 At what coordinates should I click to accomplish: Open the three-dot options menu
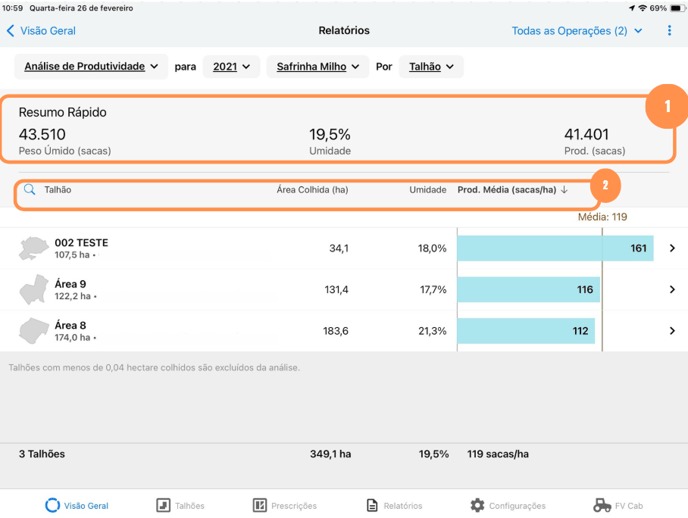click(x=669, y=31)
